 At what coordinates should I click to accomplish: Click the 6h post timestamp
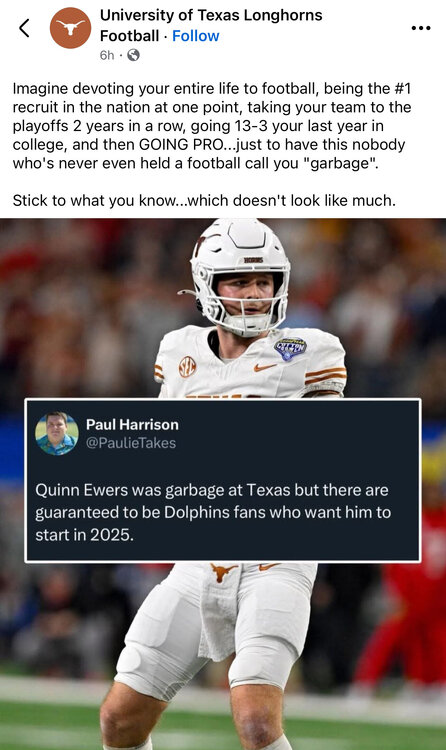coord(107,55)
